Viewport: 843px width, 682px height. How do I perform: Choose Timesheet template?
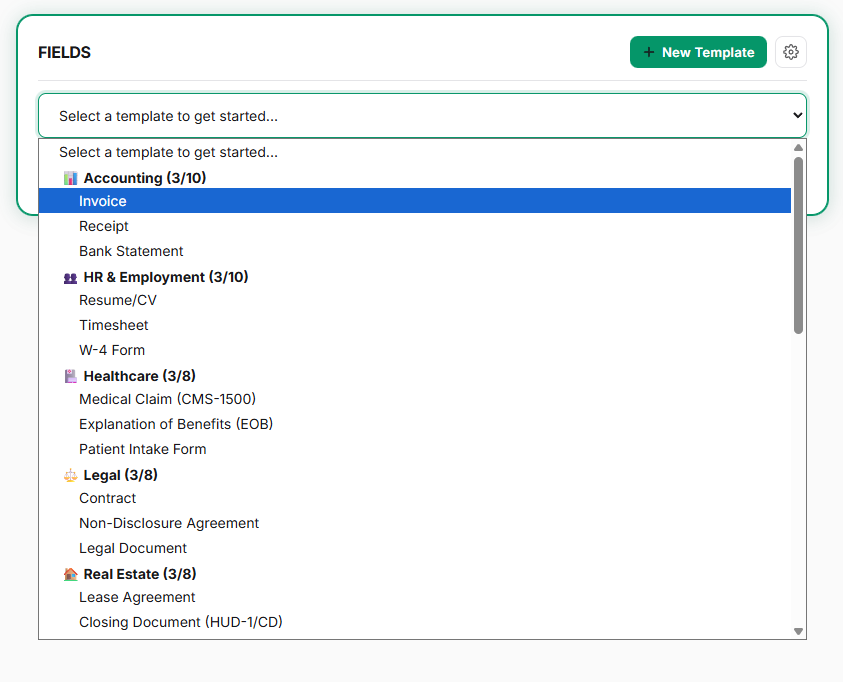pos(114,325)
